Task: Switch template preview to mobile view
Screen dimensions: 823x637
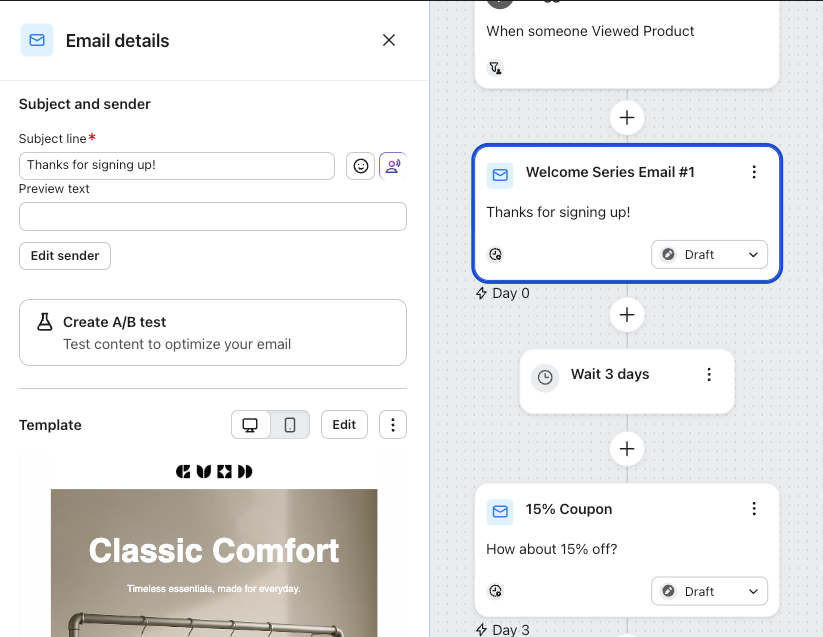Action: coord(290,424)
